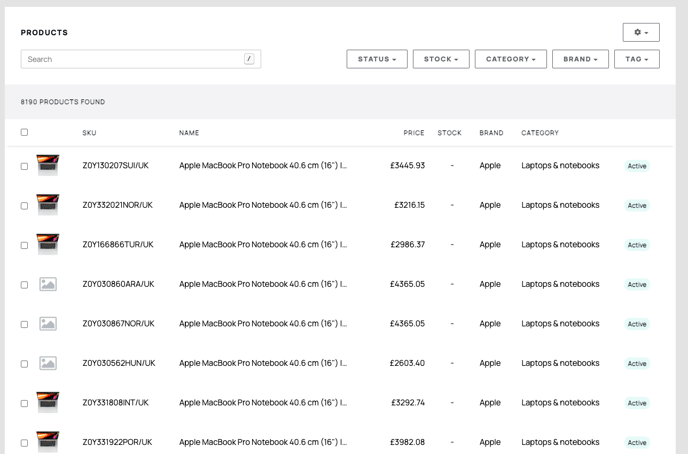Click product name in Z0Y130207SUI/UK row
688x454 pixels.
coord(263,165)
